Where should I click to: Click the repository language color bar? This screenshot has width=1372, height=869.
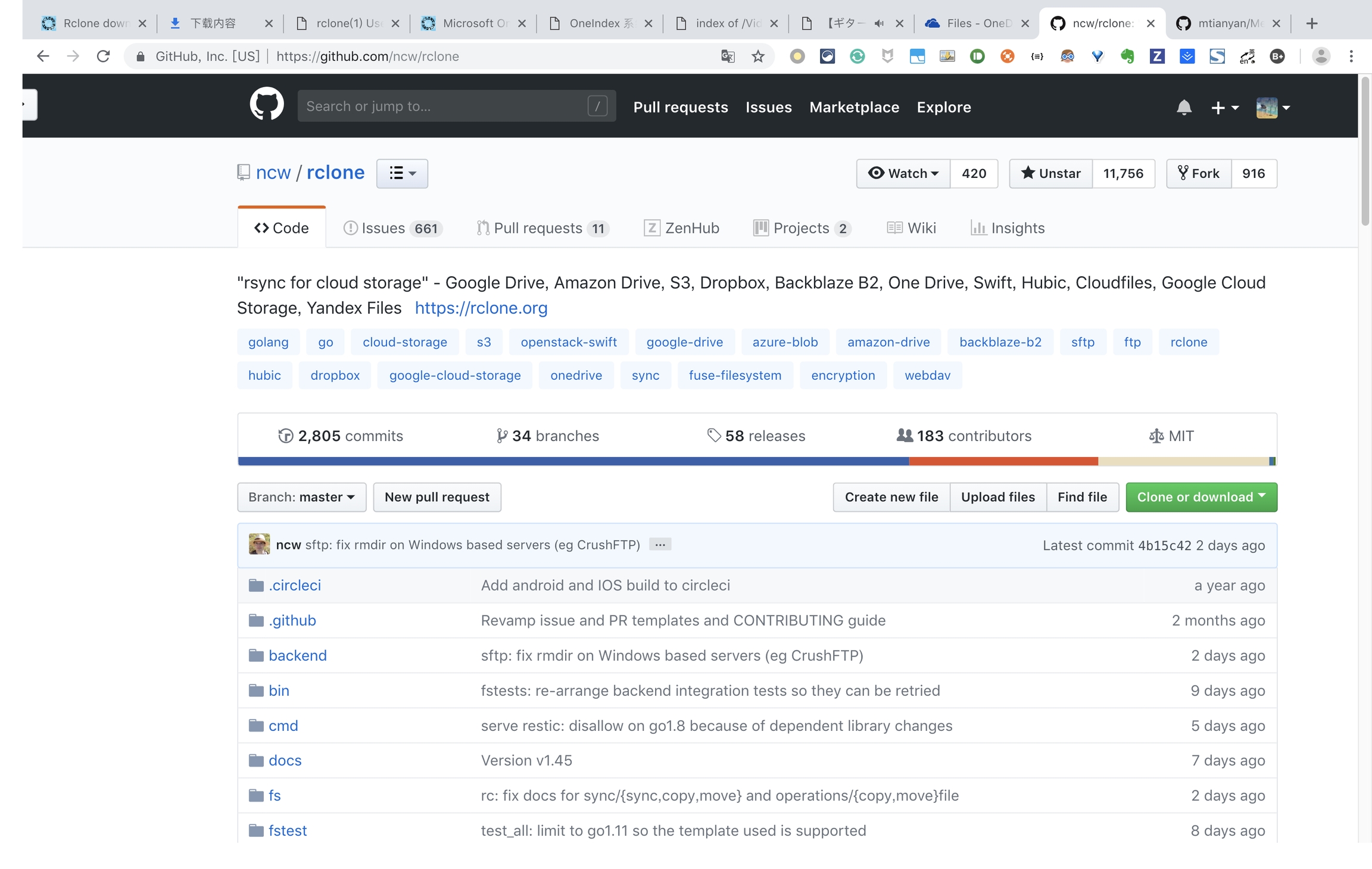(x=756, y=461)
